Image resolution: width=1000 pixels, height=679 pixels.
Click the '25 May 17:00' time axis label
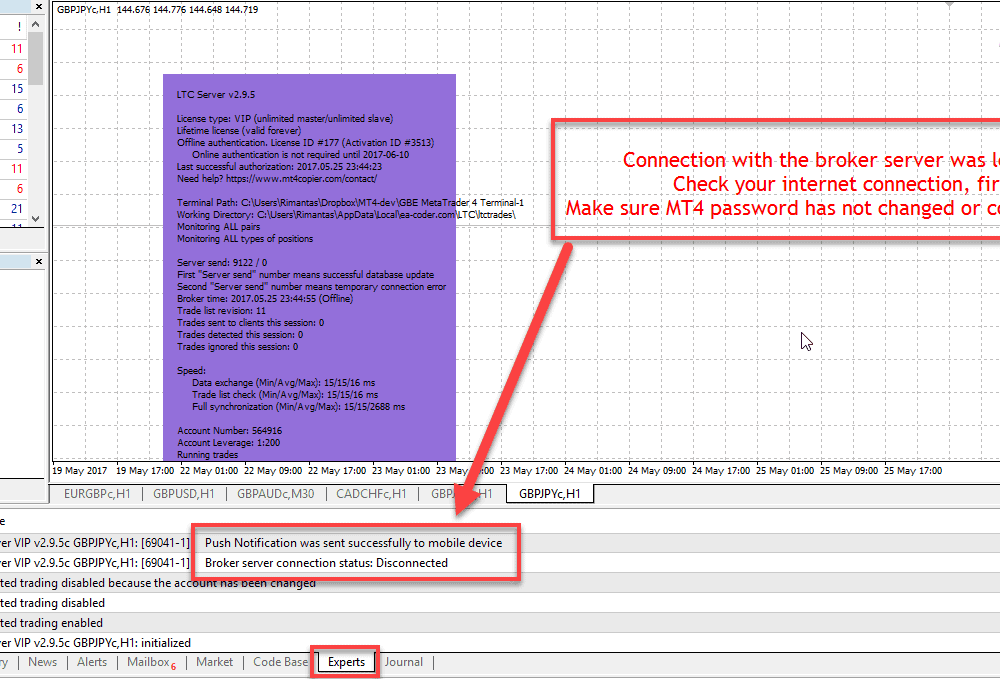pyautogui.click(x=913, y=471)
